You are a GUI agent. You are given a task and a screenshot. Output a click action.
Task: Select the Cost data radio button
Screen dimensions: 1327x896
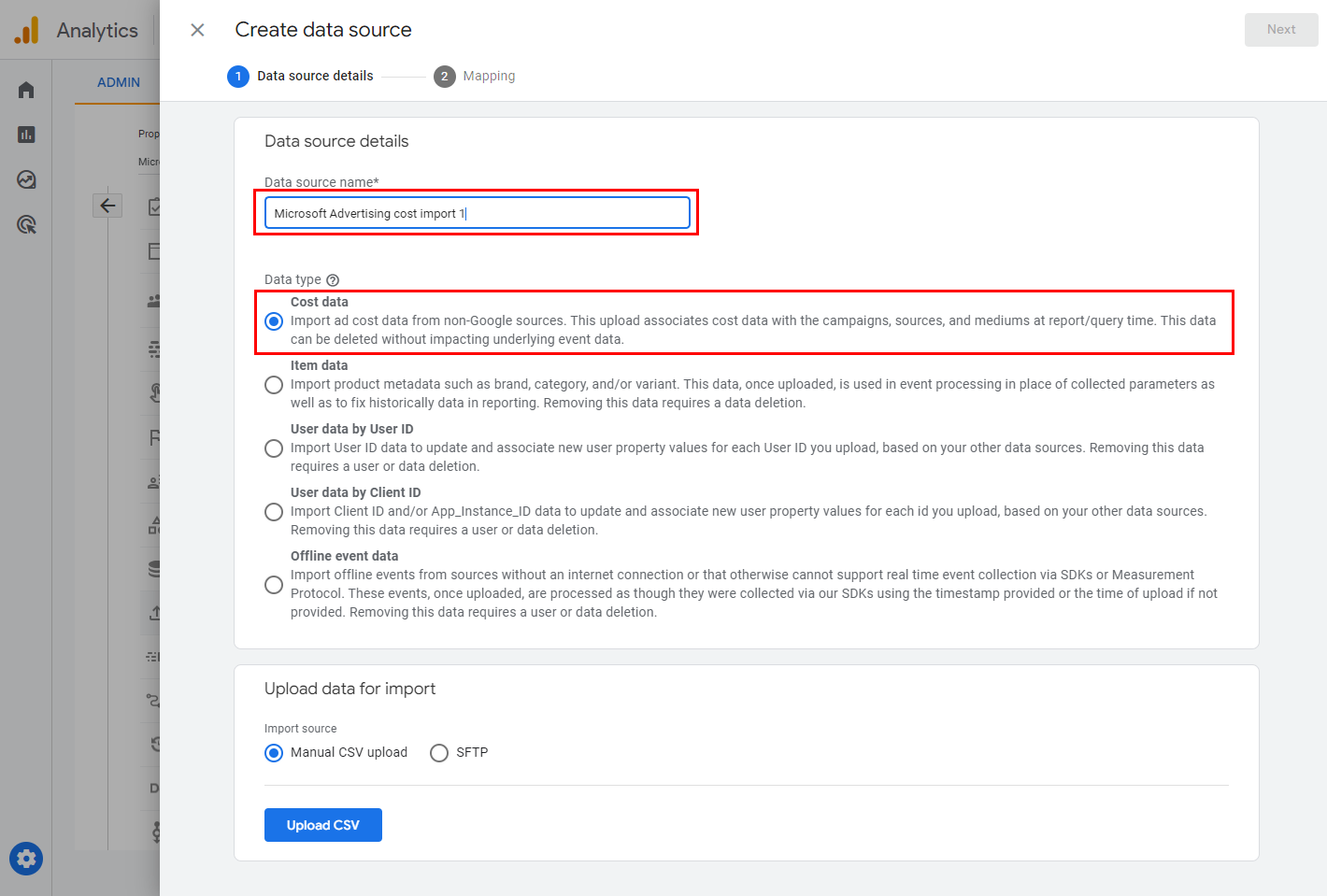pyautogui.click(x=274, y=321)
